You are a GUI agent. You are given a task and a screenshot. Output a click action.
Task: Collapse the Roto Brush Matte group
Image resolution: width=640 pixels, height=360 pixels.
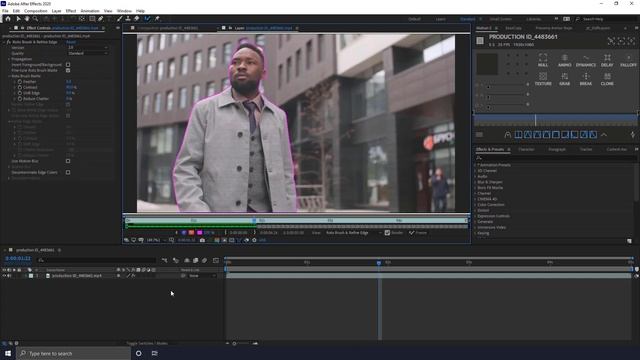tap(9, 76)
